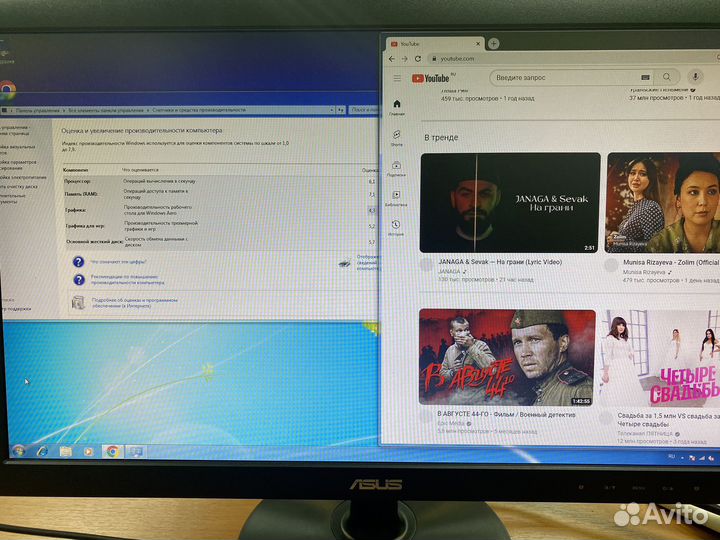Open 'JANAGA & Sevak — На грани (Lyric Video)' title
Viewport: 720px width, 540px height.
pos(500,262)
